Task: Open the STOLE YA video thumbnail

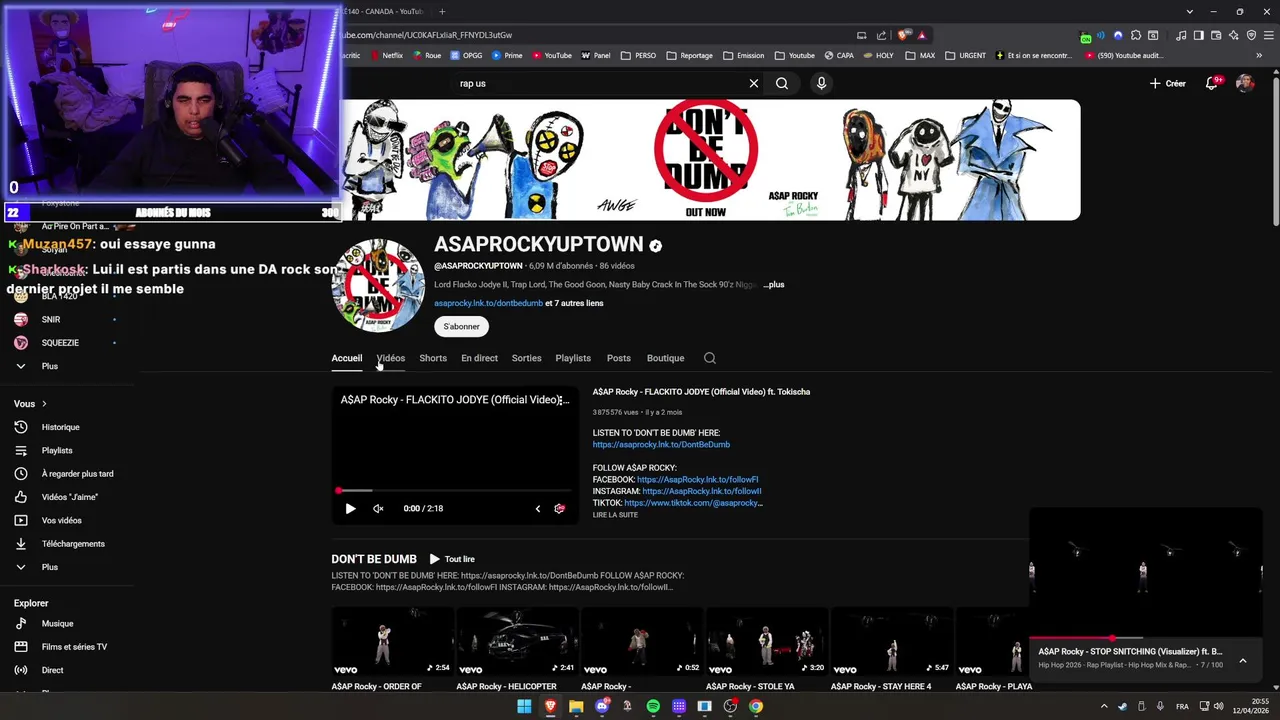Action: (x=766, y=642)
